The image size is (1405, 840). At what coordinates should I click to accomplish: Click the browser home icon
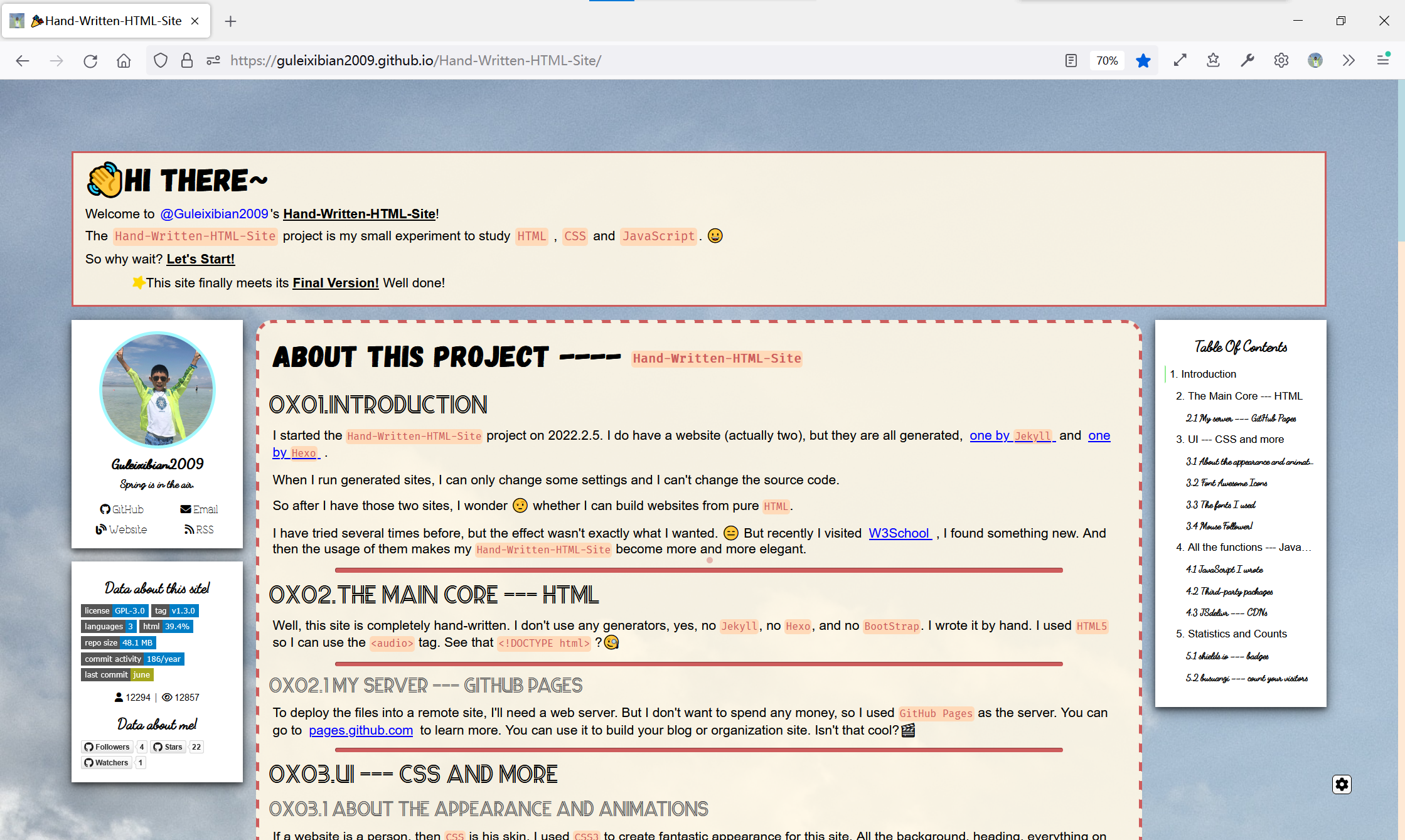pos(124,60)
